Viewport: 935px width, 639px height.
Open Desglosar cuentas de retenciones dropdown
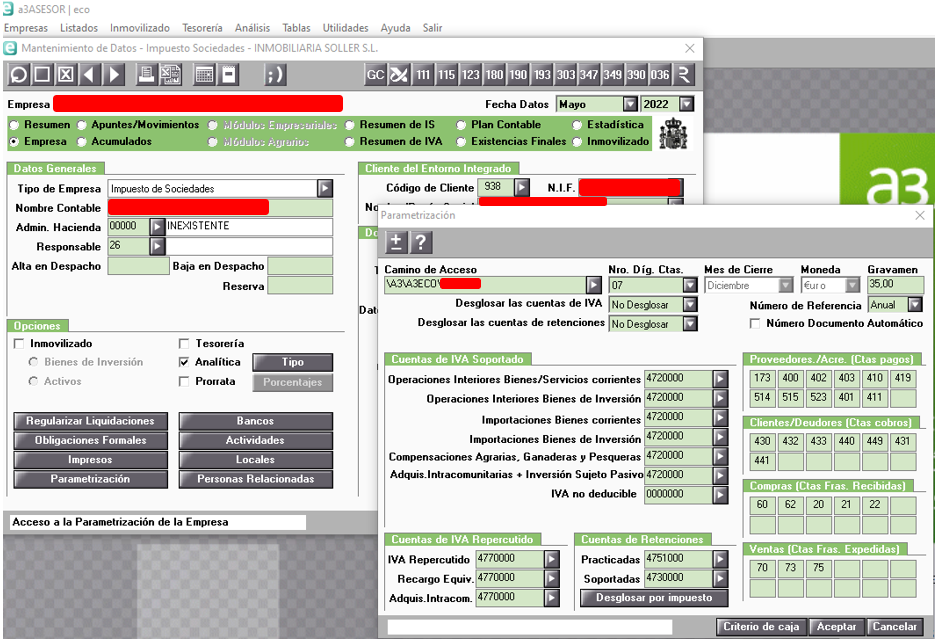click(690, 324)
